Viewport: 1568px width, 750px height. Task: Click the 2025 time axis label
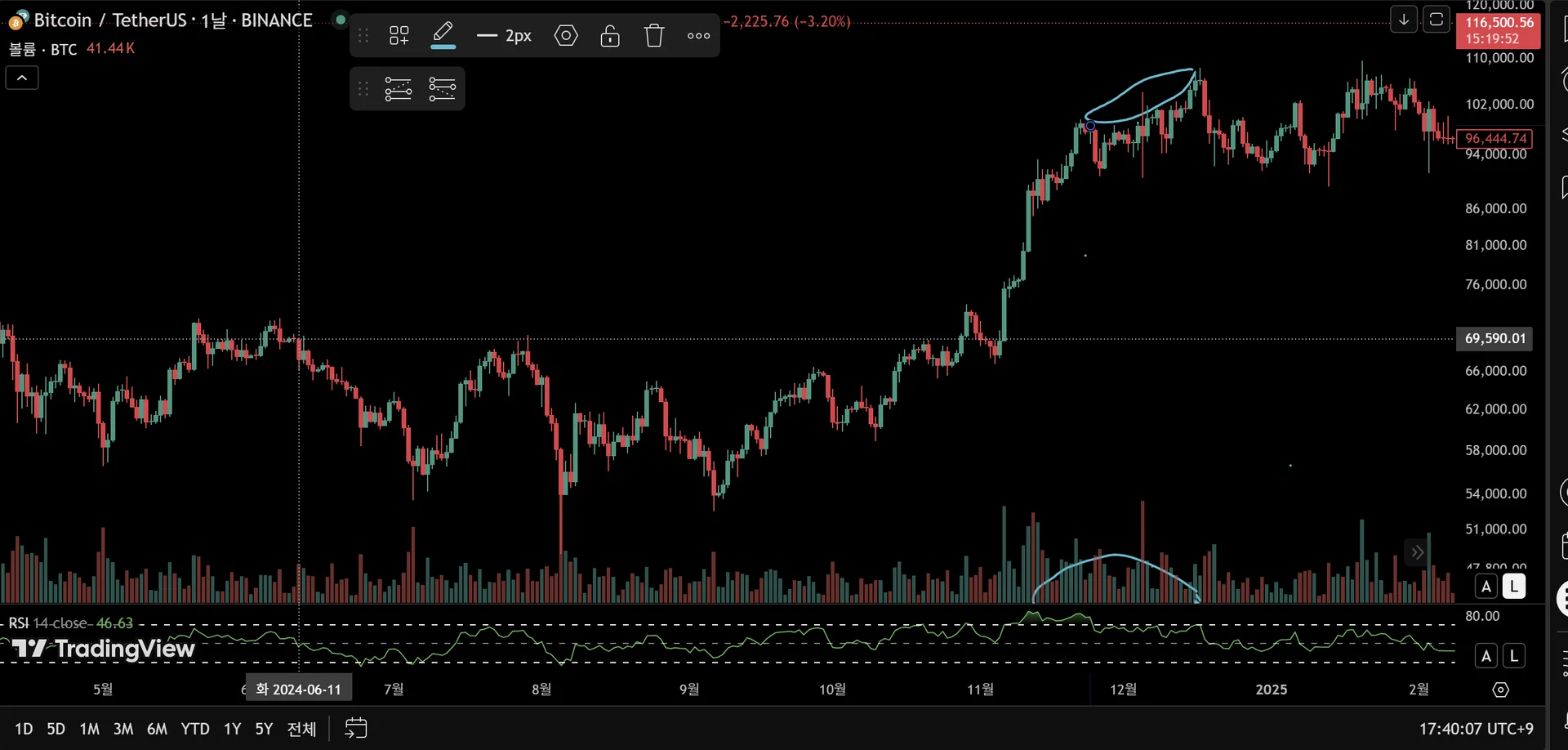[1272, 690]
